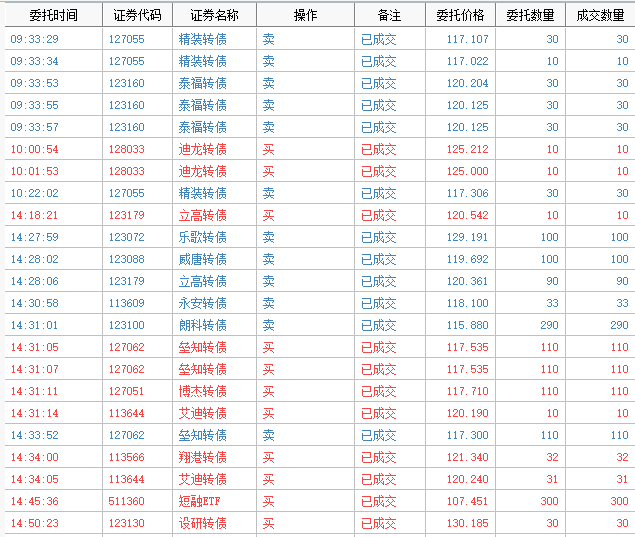
Task: Click time cell 09:33:57
Action: coord(34,127)
